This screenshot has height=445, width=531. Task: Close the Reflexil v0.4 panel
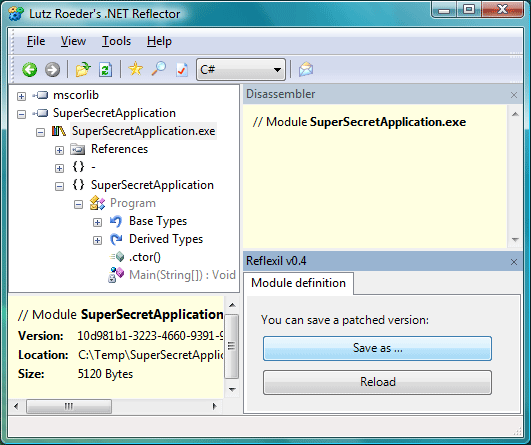514,262
